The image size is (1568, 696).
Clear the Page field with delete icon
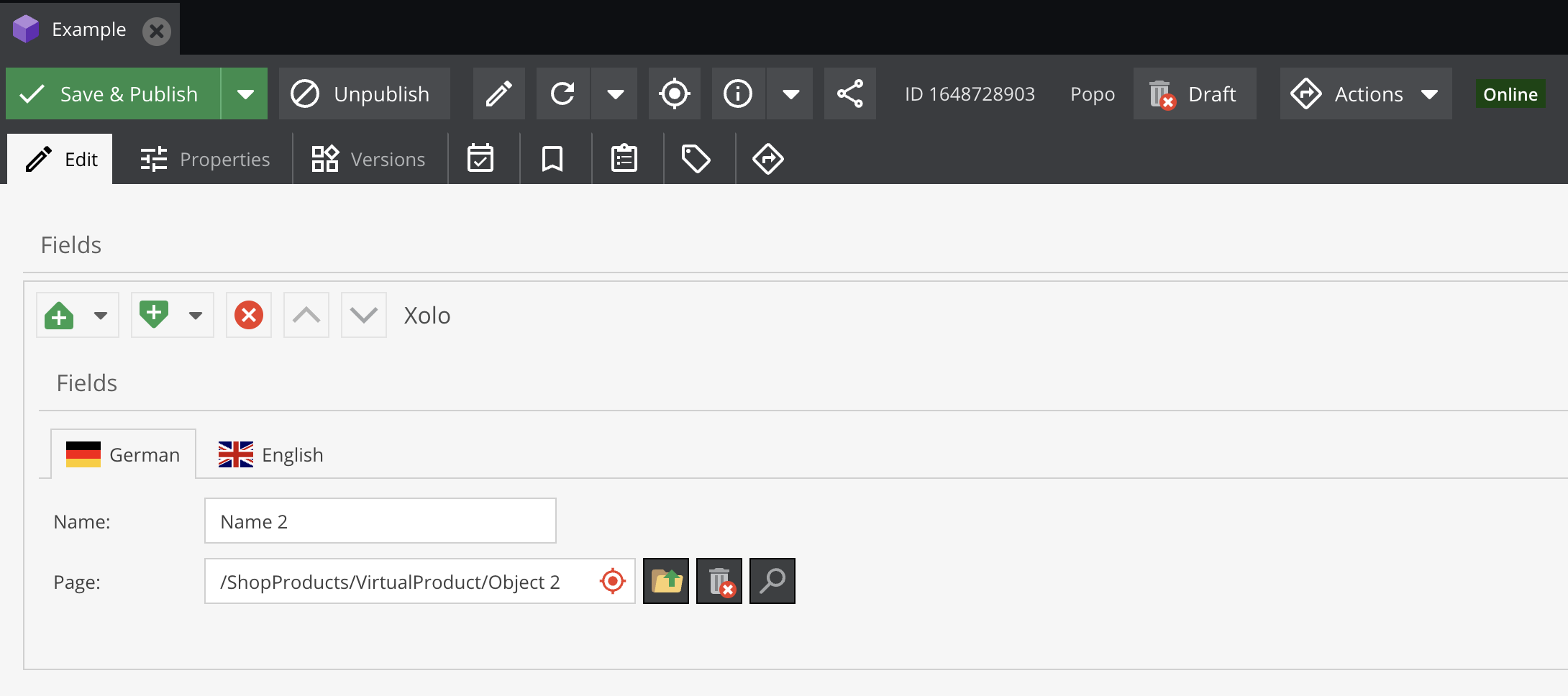tap(719, 581)
